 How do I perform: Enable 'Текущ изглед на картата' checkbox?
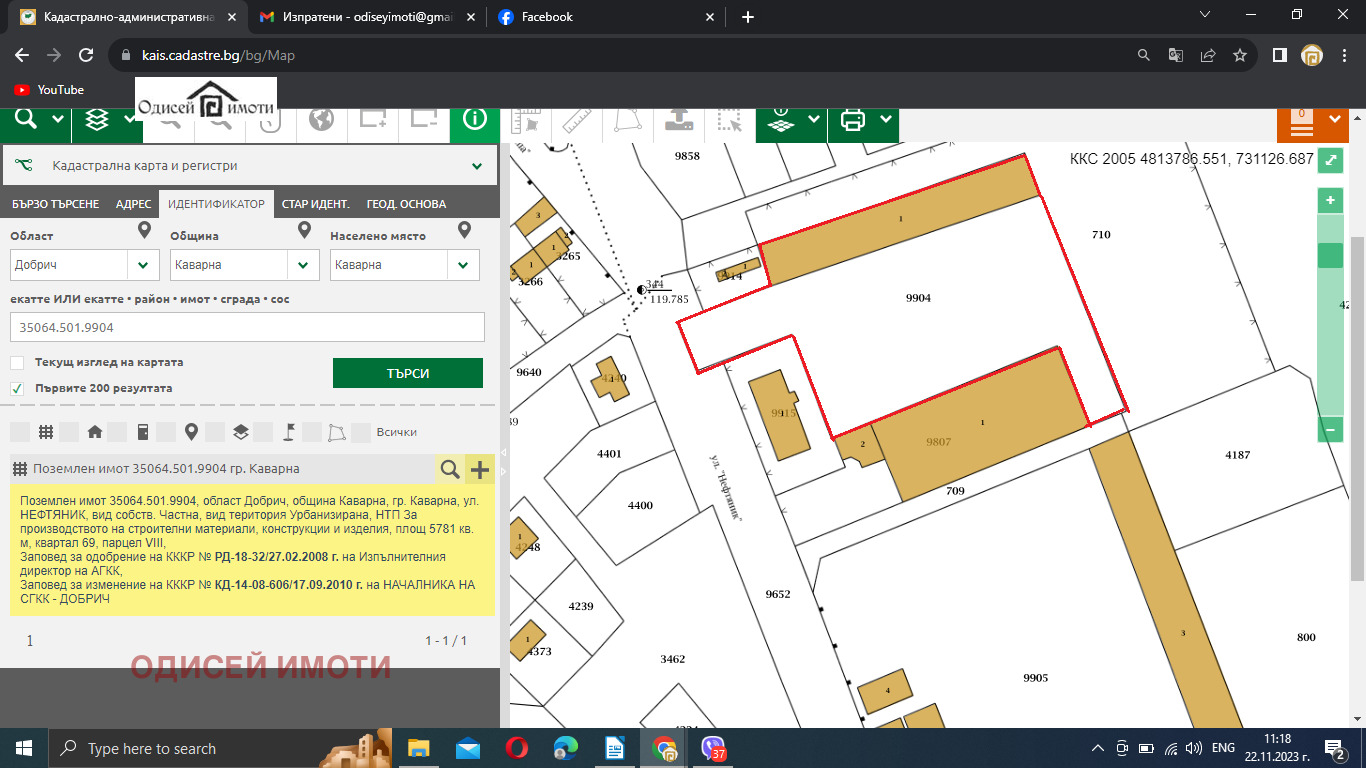tap(17, 362)
